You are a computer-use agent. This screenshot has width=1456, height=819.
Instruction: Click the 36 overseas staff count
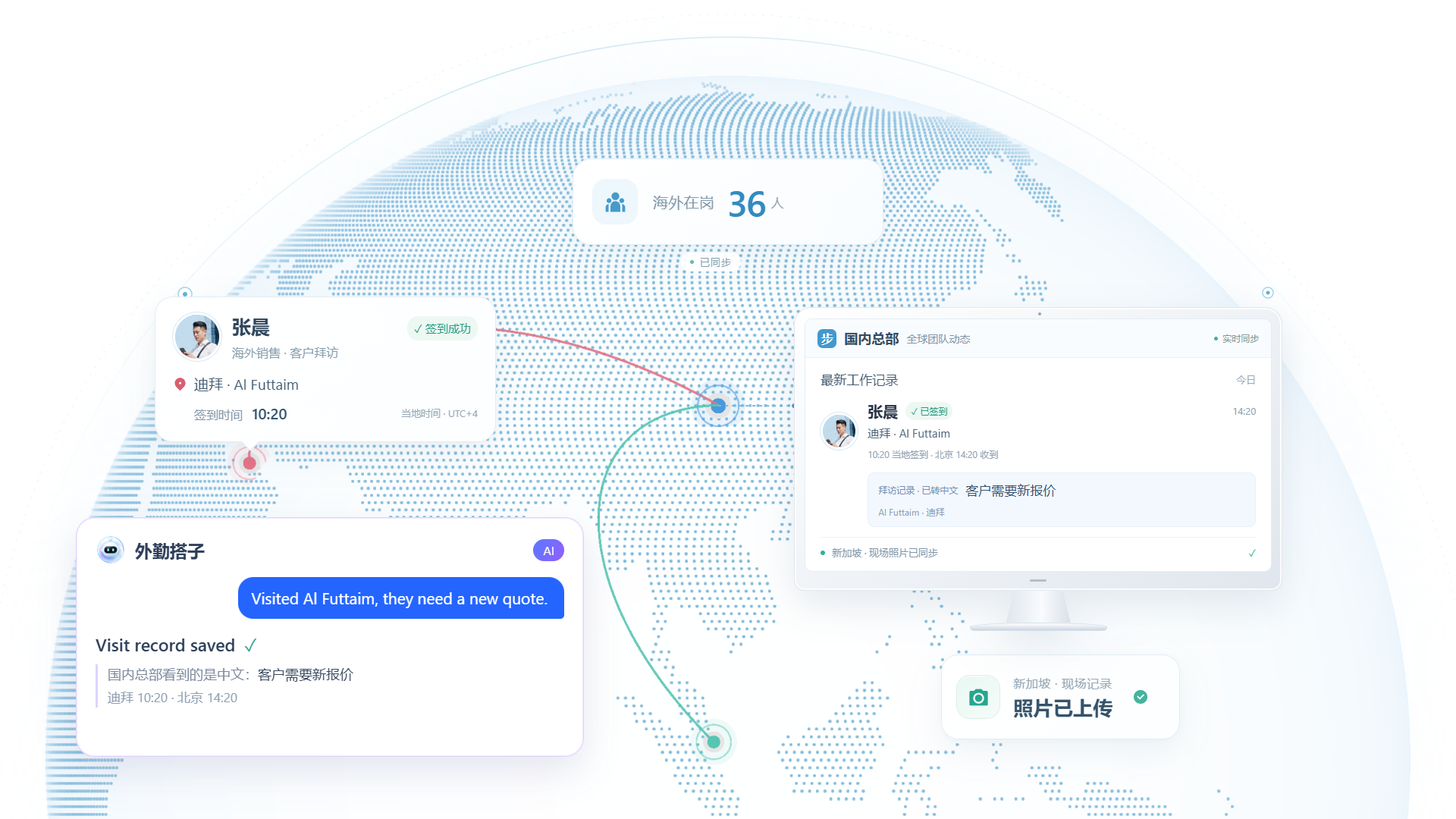click(x=747, y=204)
